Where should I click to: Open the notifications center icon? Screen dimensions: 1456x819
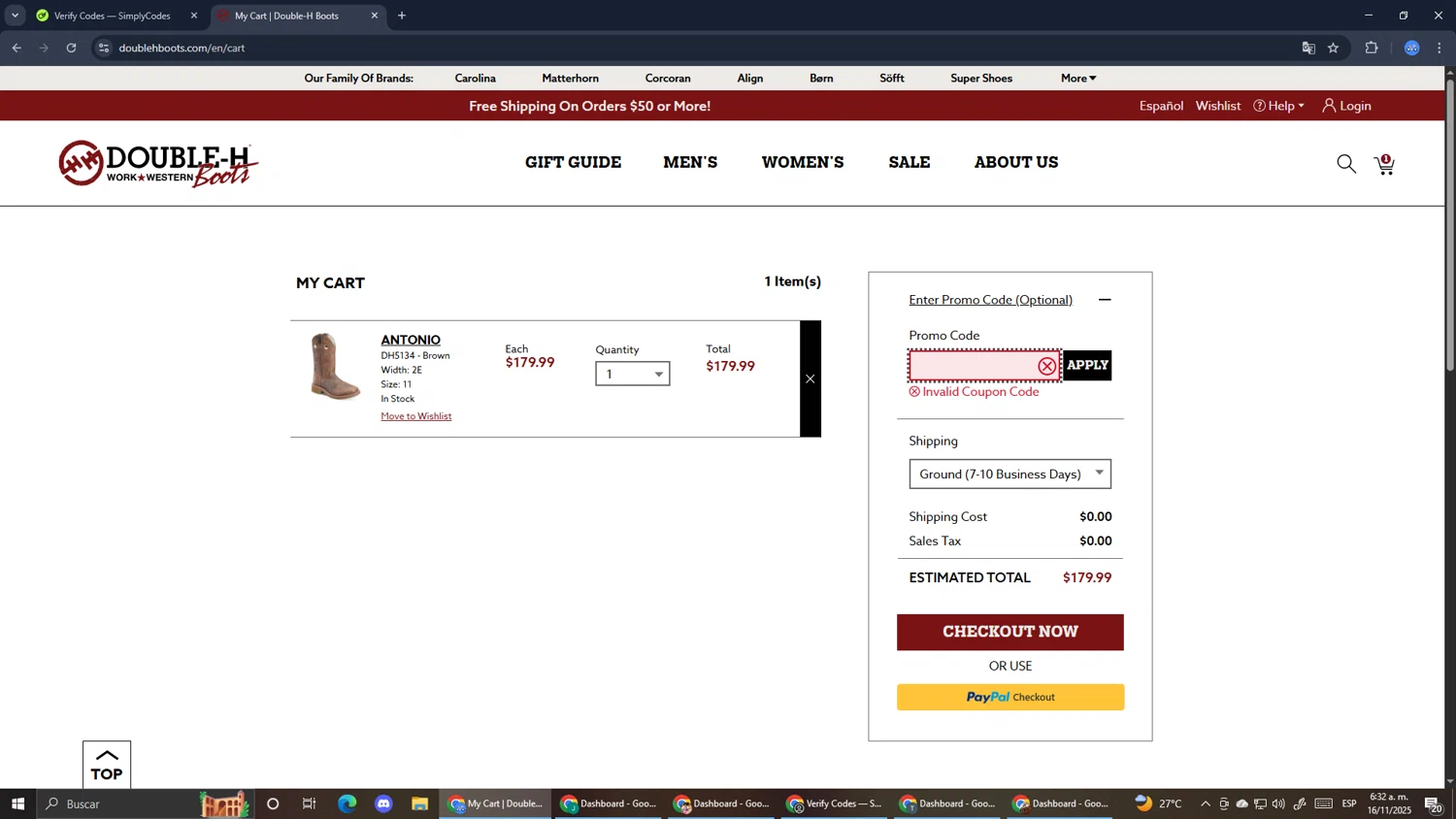[x=1433, y=803]
